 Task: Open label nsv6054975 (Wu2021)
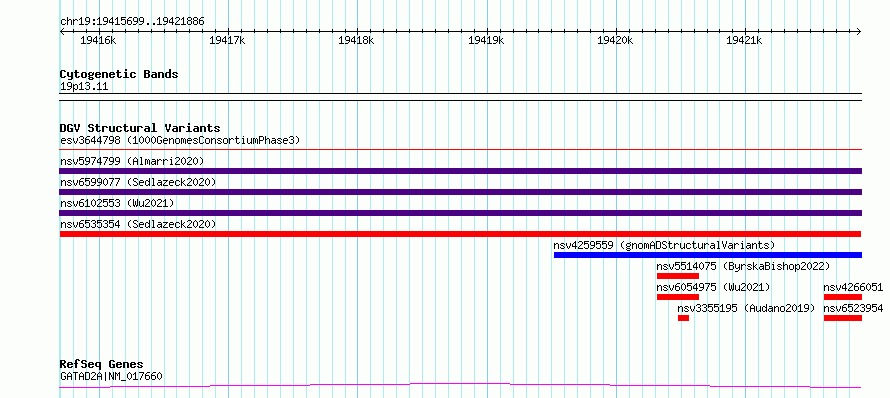pos(713,287)
